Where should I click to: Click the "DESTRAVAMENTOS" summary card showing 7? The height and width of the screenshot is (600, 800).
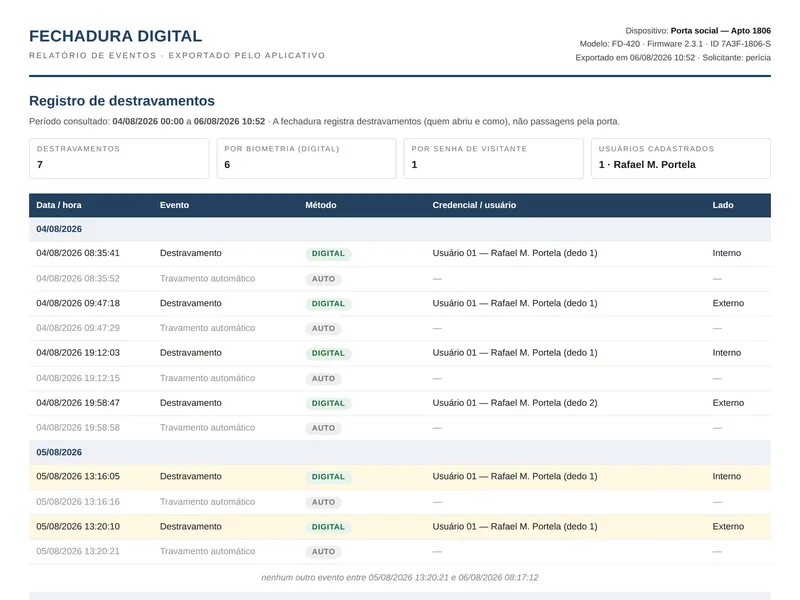pos(119,159)
